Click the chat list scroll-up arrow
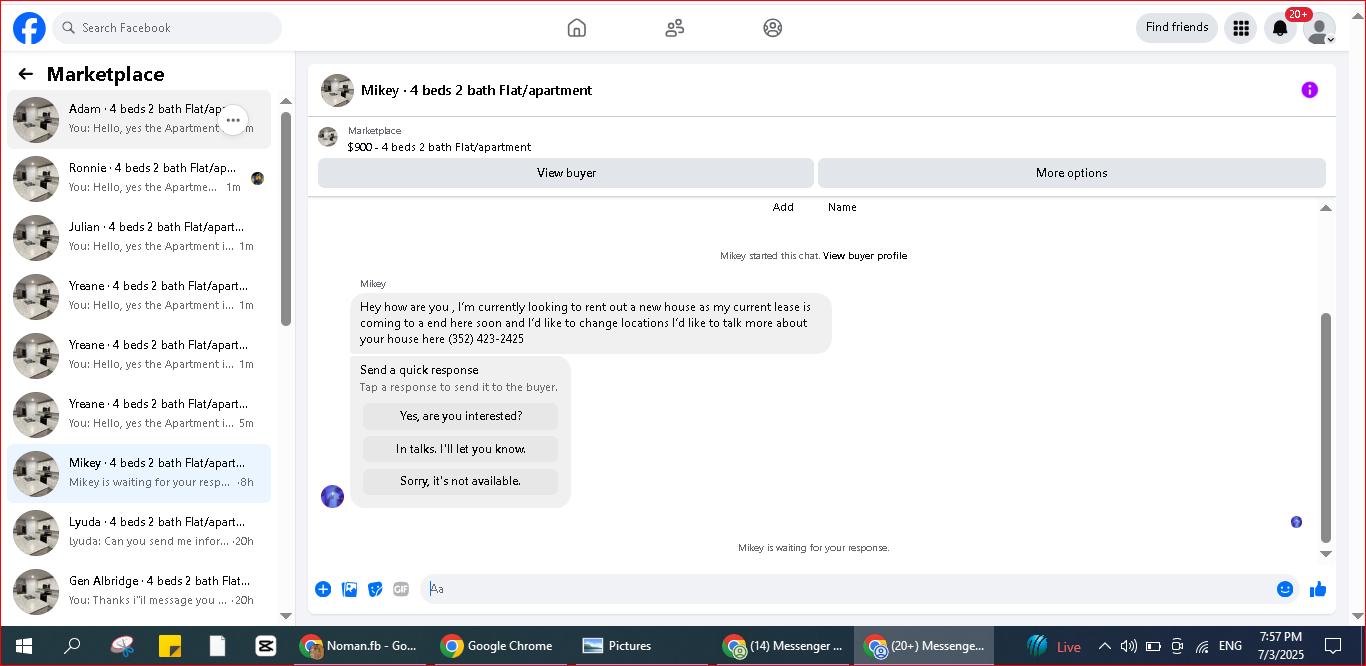The width and height of the screenshot is (1366, 666). click(286, 101)
